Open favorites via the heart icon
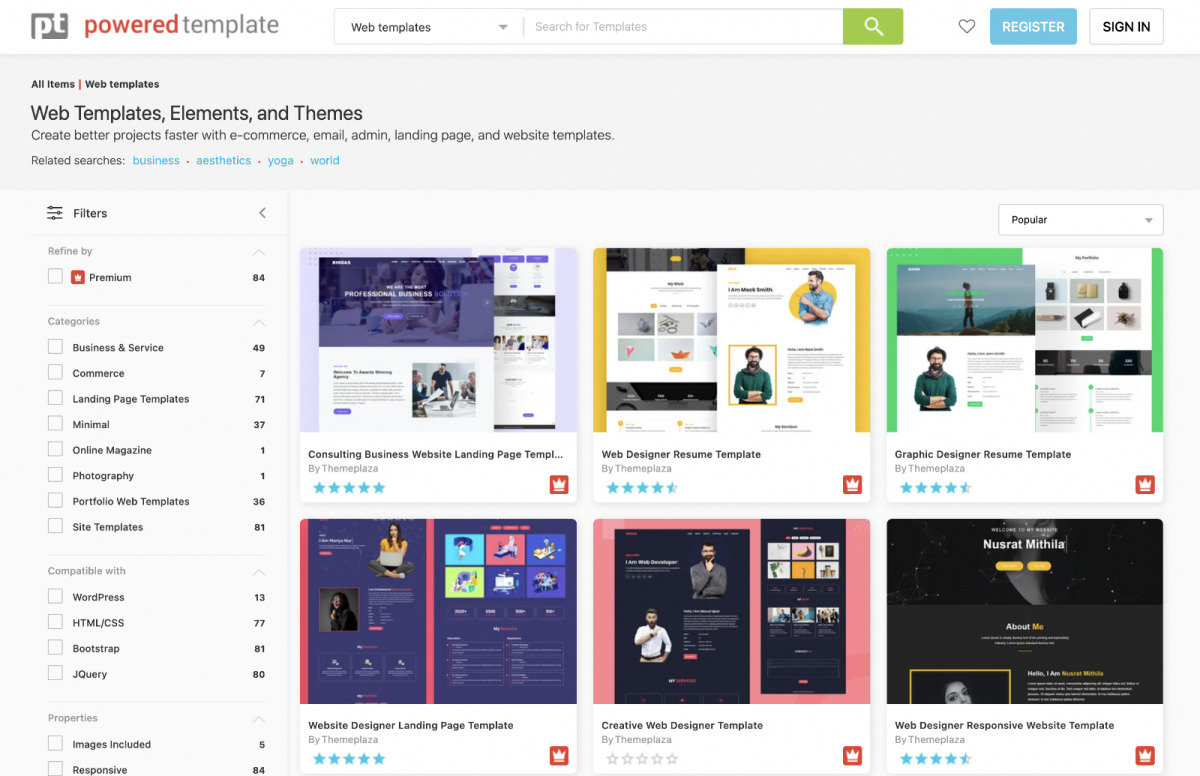Image resolution: width=1200 pixels, height=776 pixels. coord(966,27)
